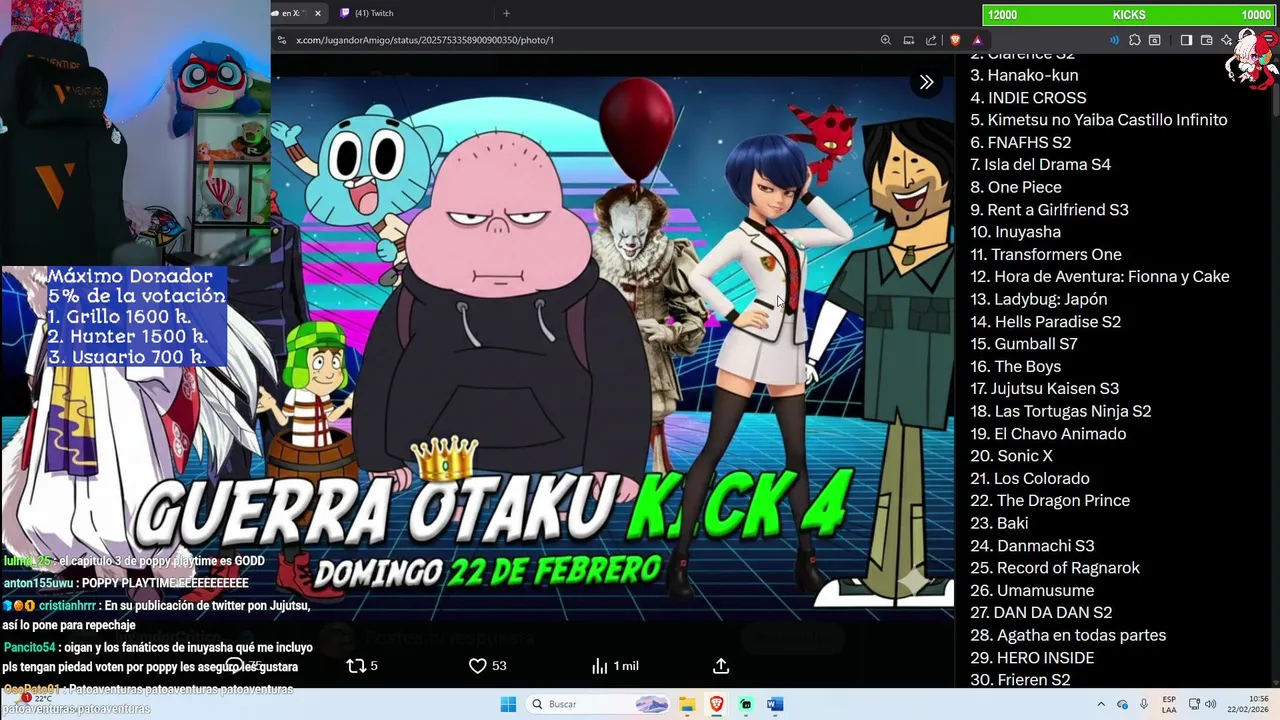Click the media control icon beside extensions
The width and height of the screenshot is (1280, 720).
click(x=1155, y=40)
